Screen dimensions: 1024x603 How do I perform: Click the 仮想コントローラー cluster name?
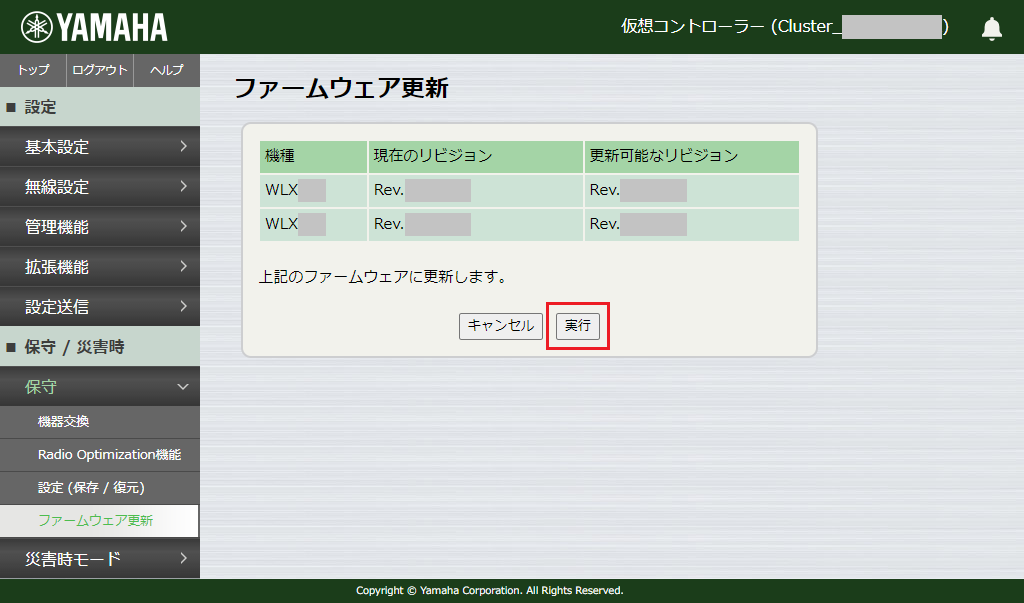pyautogui.click(x=785, y=27)
